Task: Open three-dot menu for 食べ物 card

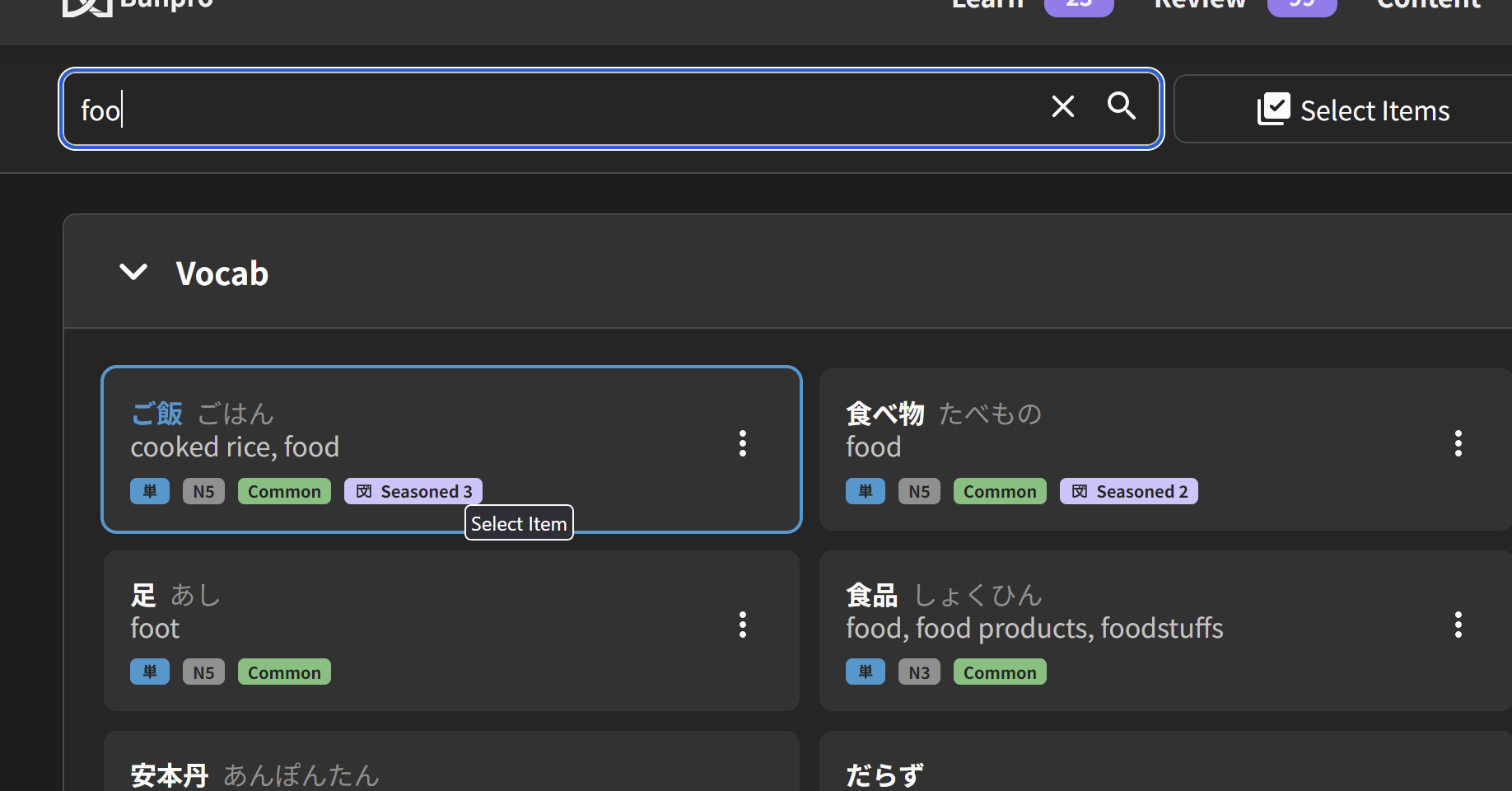Action: [1458, 443]
